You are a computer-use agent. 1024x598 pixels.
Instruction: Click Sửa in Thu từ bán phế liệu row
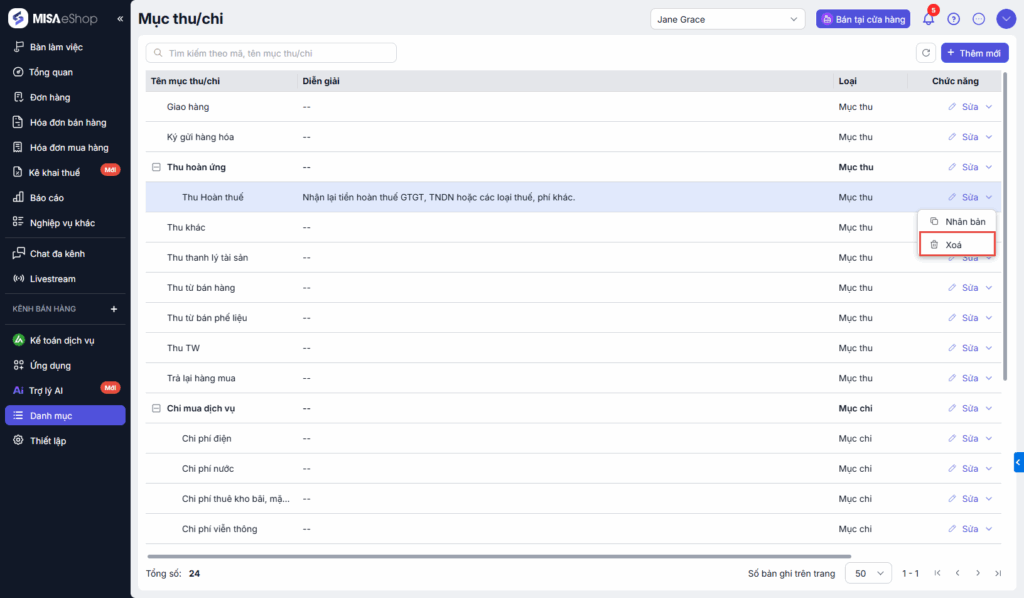[970, 318]
